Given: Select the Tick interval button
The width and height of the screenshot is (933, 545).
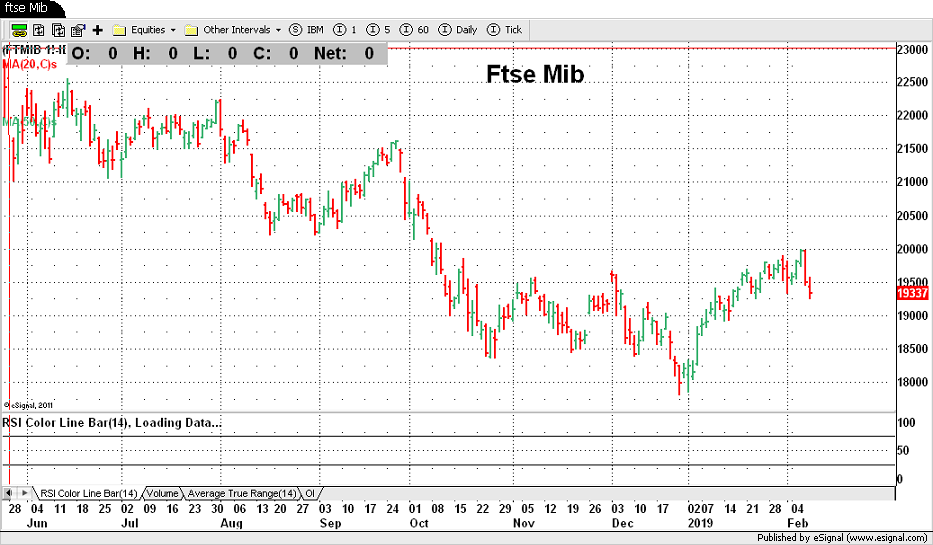Looking at the screenshot, I should click(x=505, y=30).
